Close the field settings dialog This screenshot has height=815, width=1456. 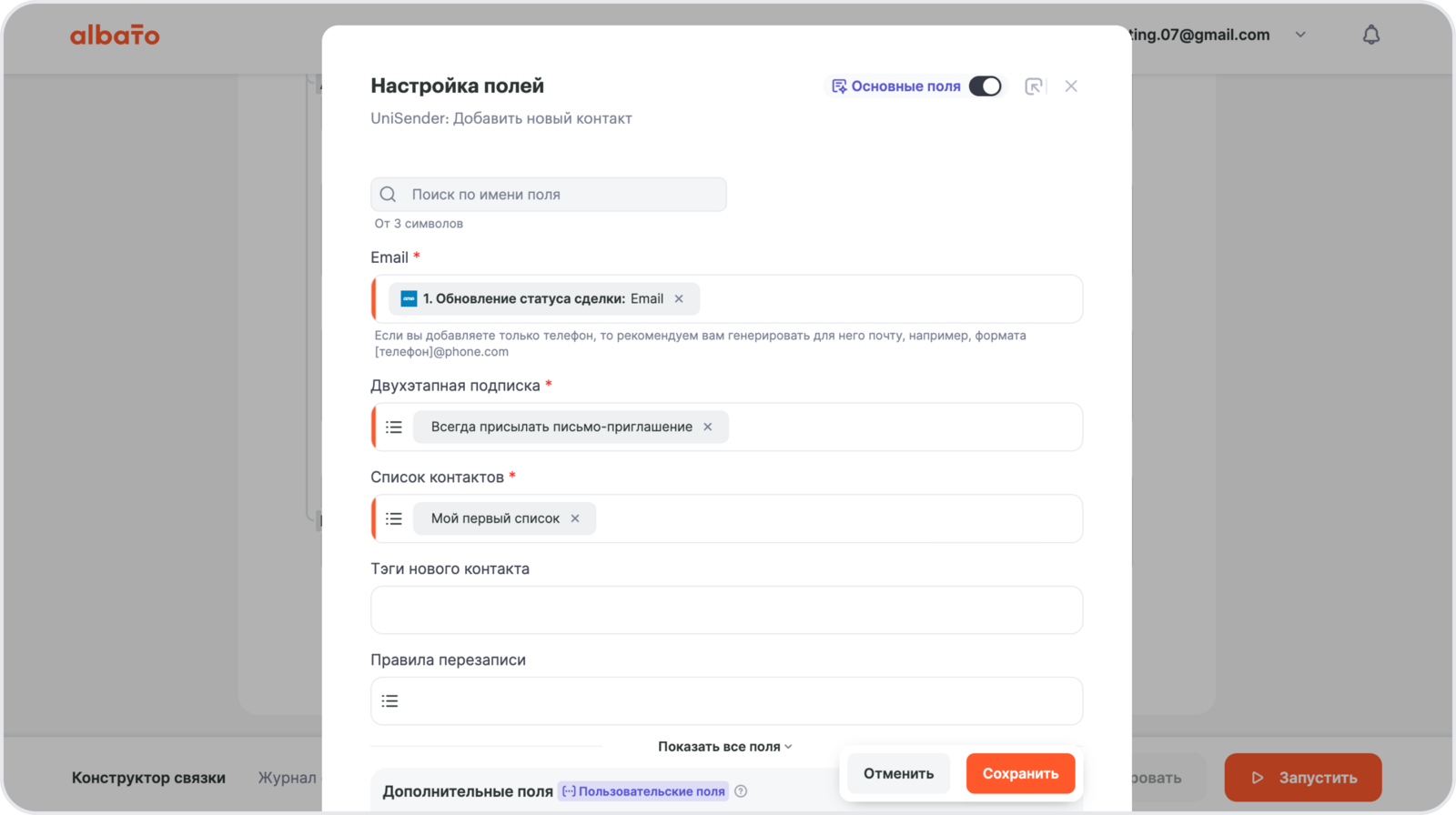(x=1071, y=86)
